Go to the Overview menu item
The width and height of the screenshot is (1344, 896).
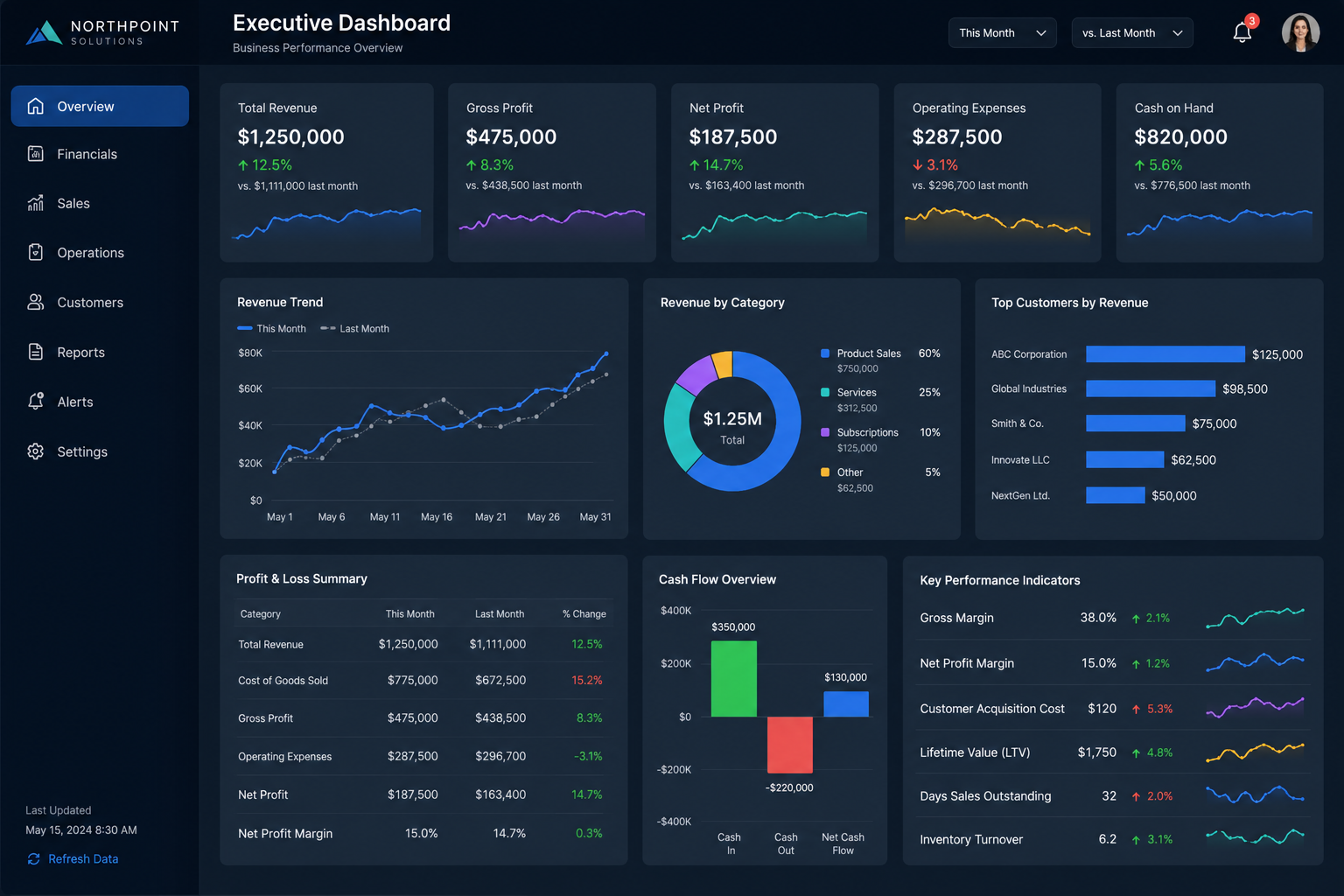[100, 106]
